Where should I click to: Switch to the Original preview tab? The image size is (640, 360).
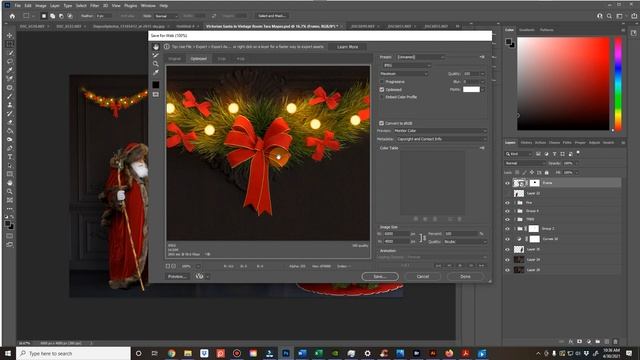[175, 59]
